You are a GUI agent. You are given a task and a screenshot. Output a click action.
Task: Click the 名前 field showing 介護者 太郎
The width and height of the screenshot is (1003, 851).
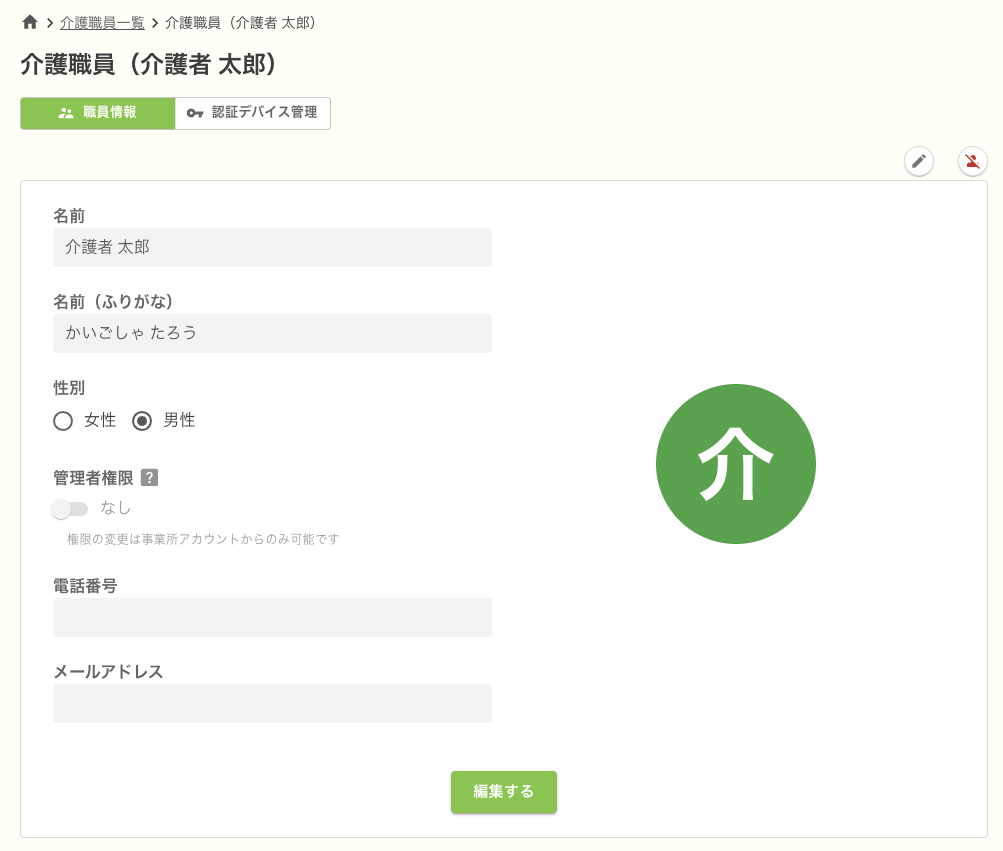point(272,247)
